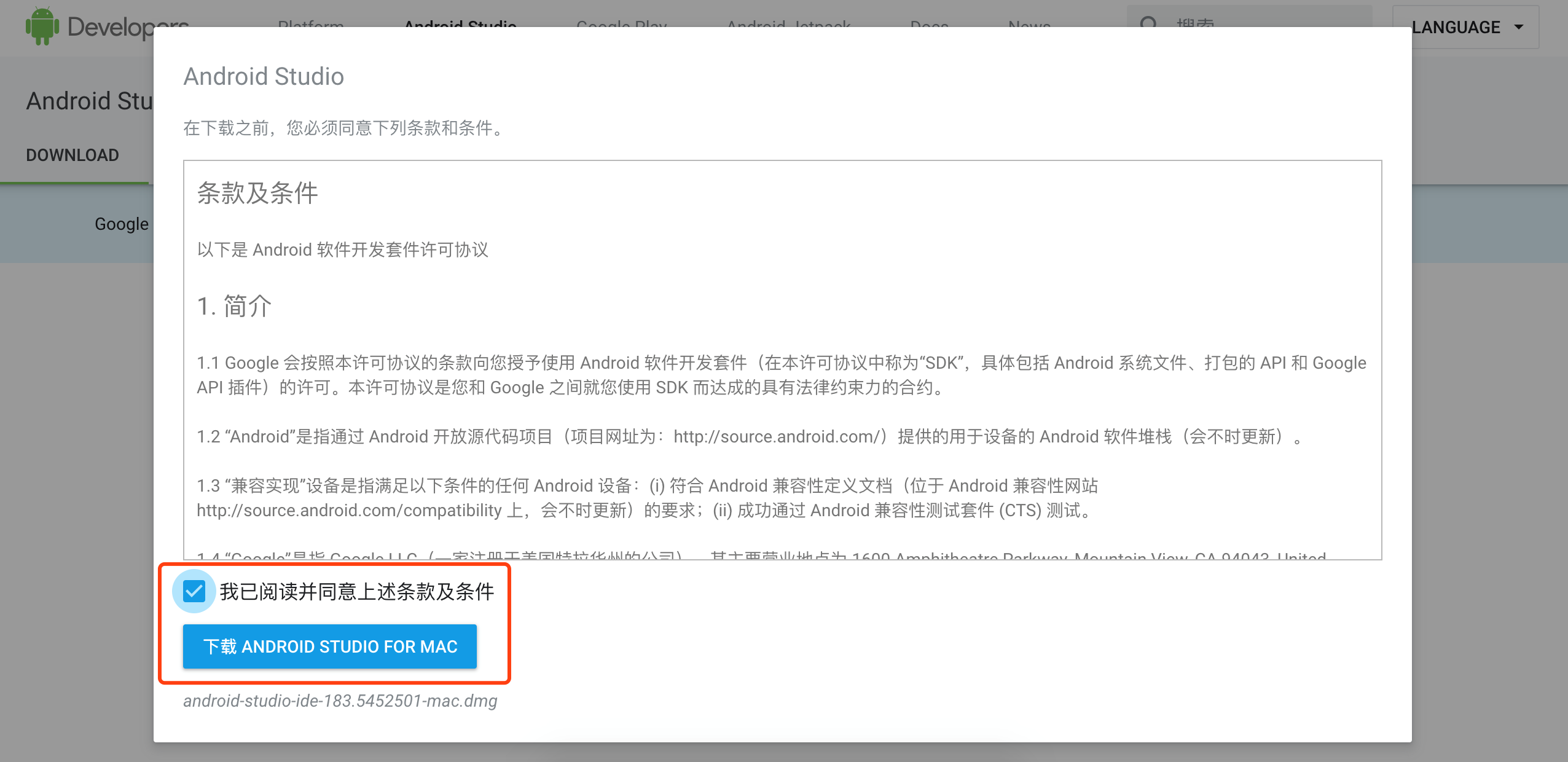
Task: Open the Android Studio nav item
Action: (x=460, y=23)
